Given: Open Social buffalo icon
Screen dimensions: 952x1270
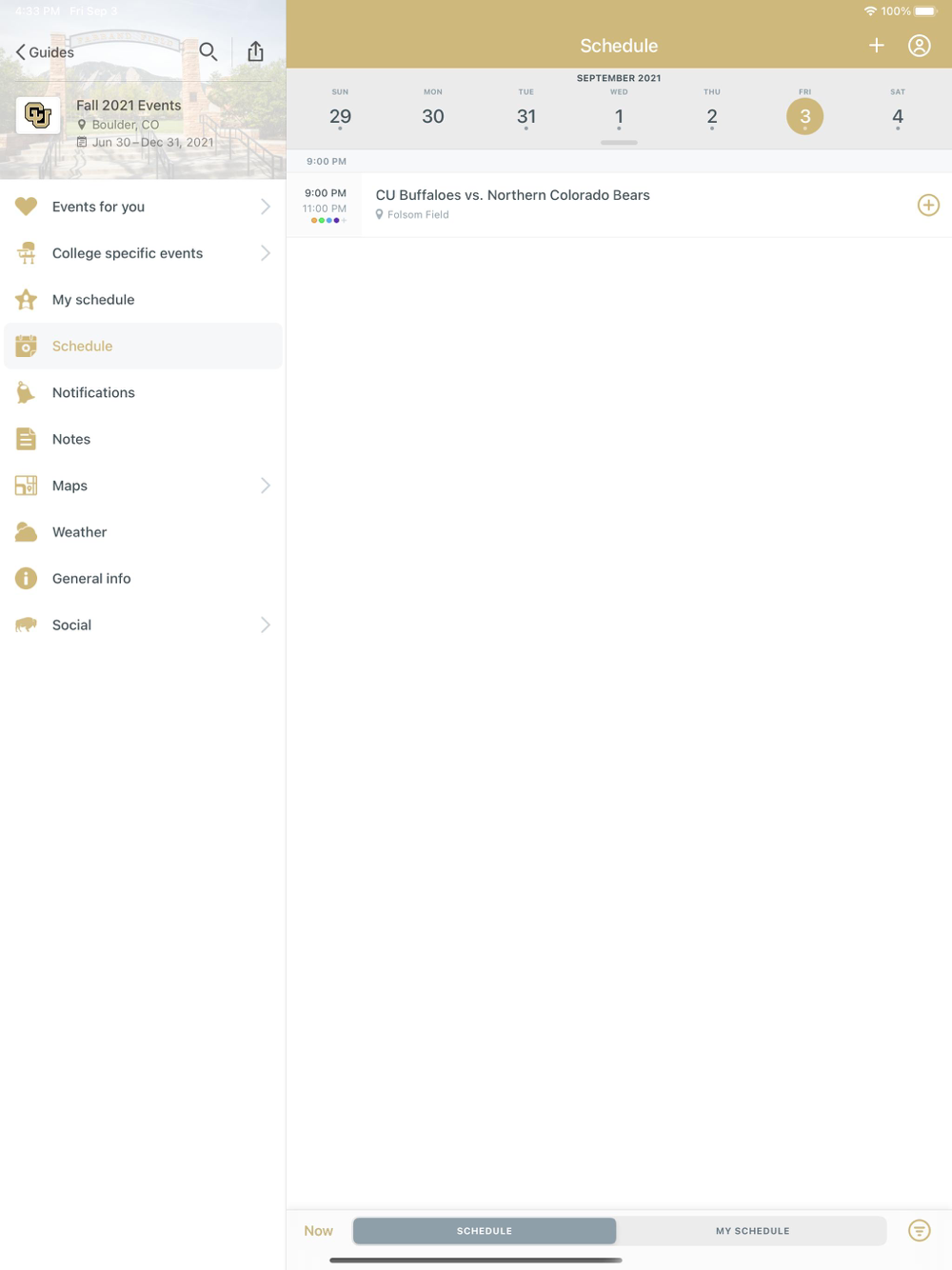Looking at the screenshot, I should [x=26, y=625].
